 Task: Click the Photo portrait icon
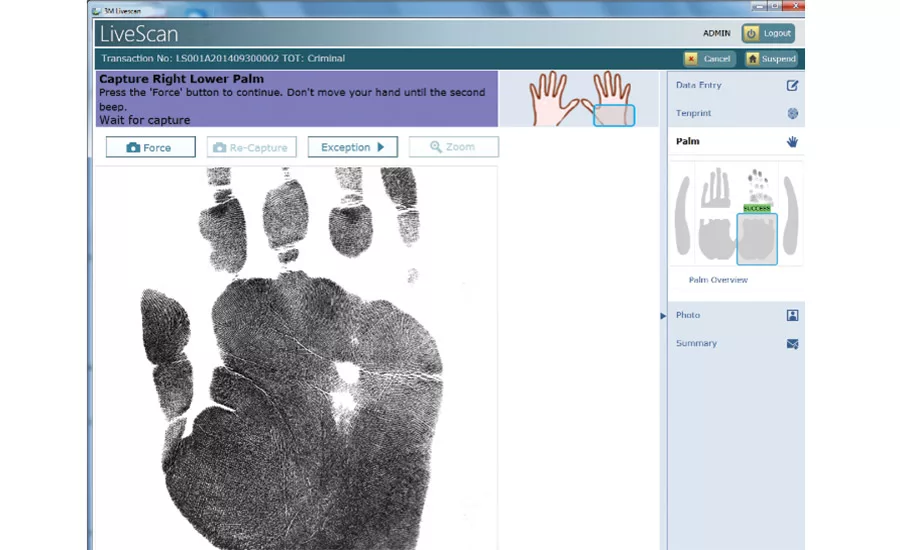click(792, 315)
